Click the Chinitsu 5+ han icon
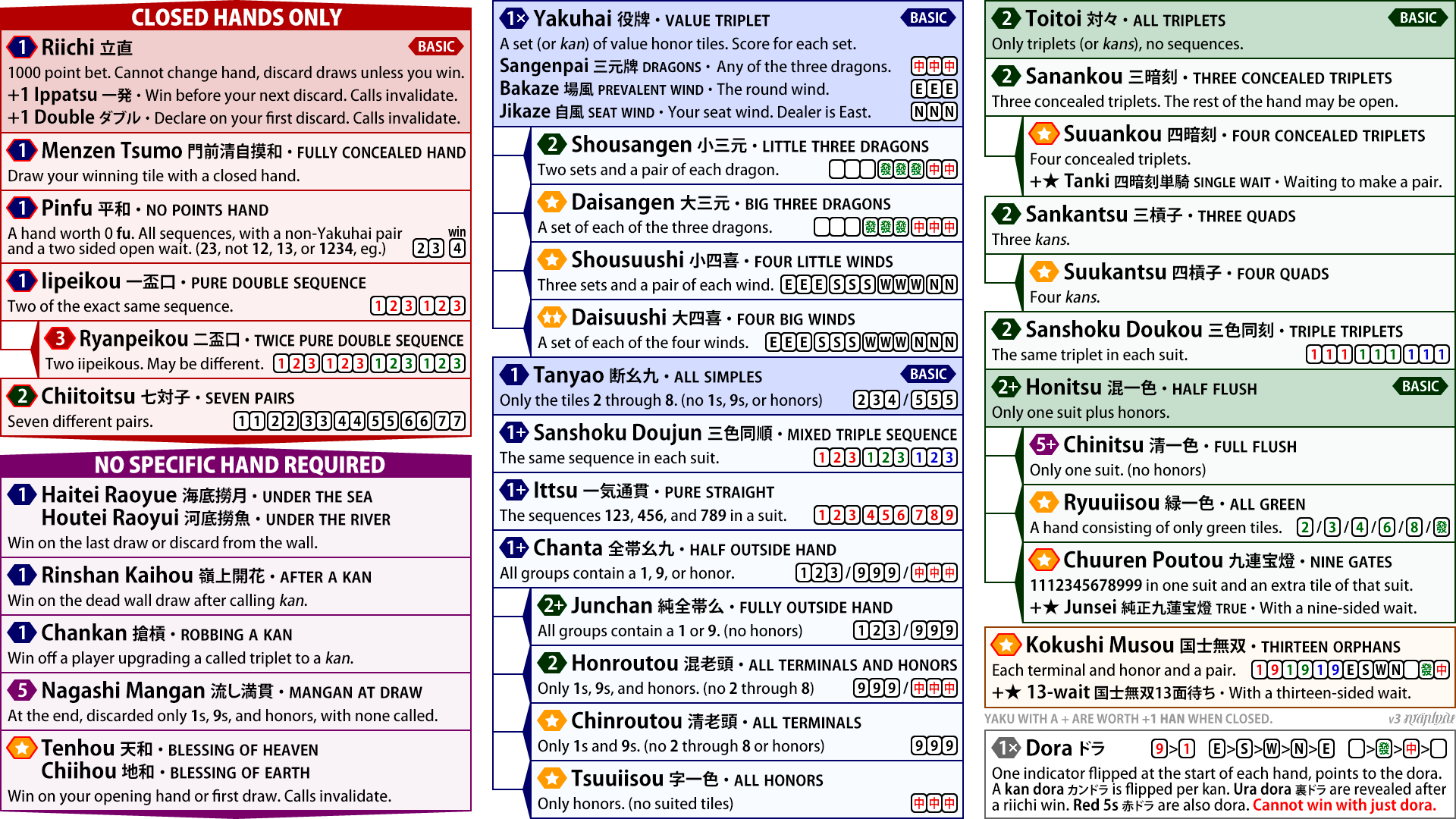Viewport: 1456px width, 819px height. click(1044, 444)
